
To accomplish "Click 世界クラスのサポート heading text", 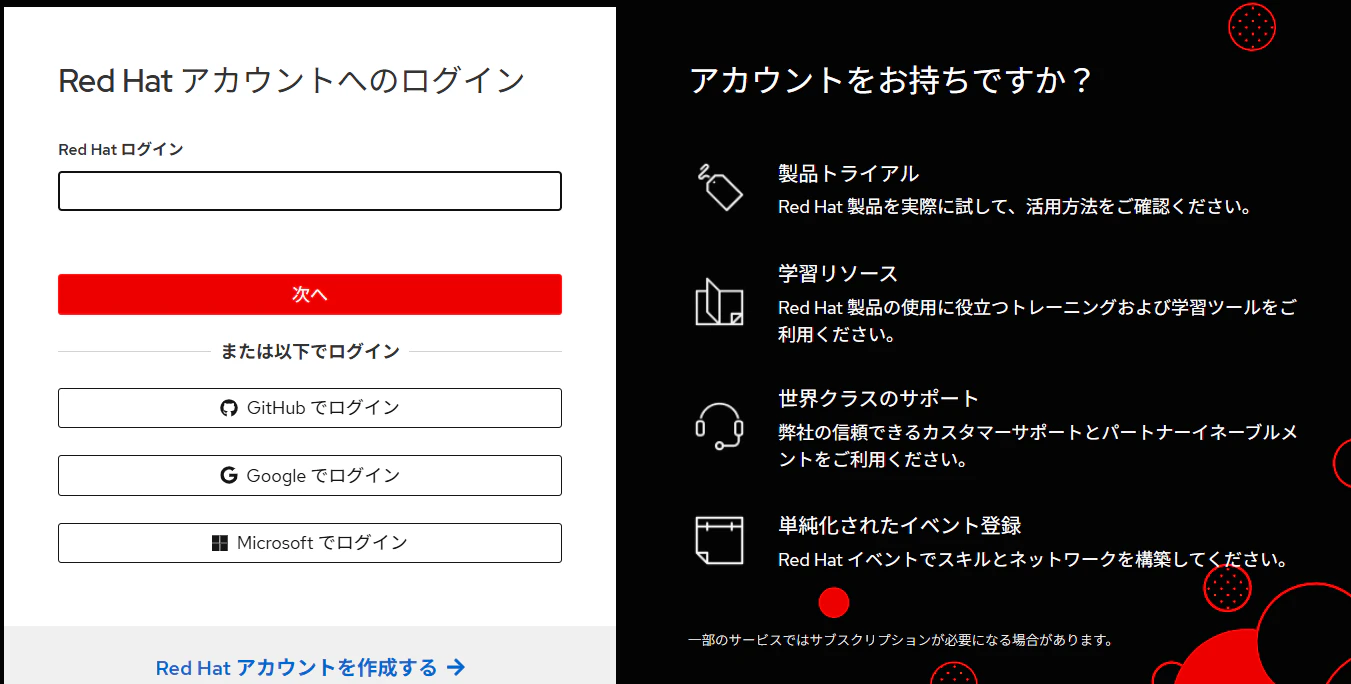I will coord(878,399).
